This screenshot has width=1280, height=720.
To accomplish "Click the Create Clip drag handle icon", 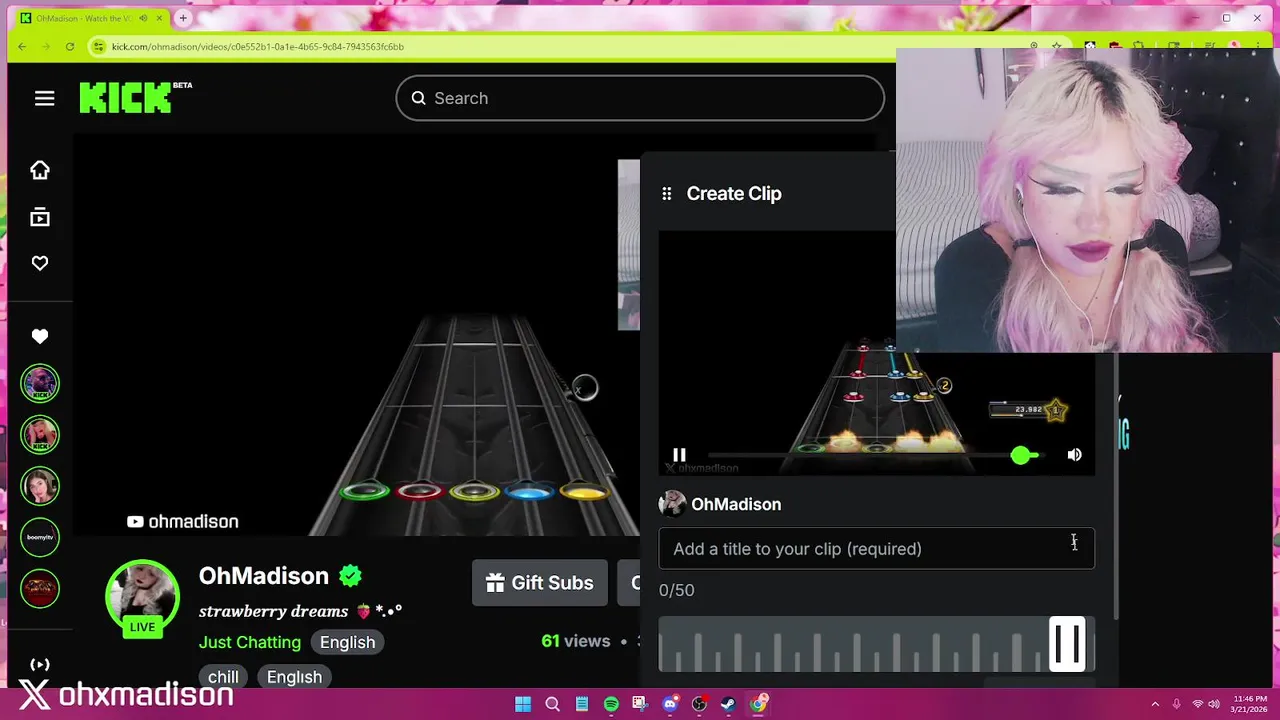I will [x=667, y=194].
